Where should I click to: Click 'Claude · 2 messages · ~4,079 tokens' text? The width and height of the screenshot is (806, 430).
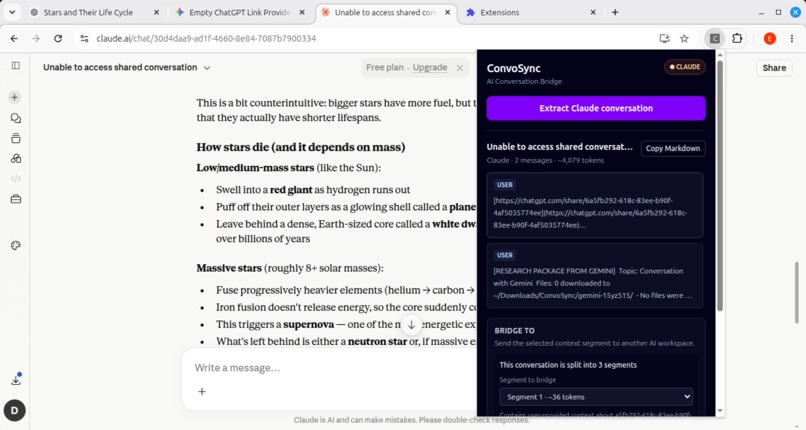pos(545,160)
